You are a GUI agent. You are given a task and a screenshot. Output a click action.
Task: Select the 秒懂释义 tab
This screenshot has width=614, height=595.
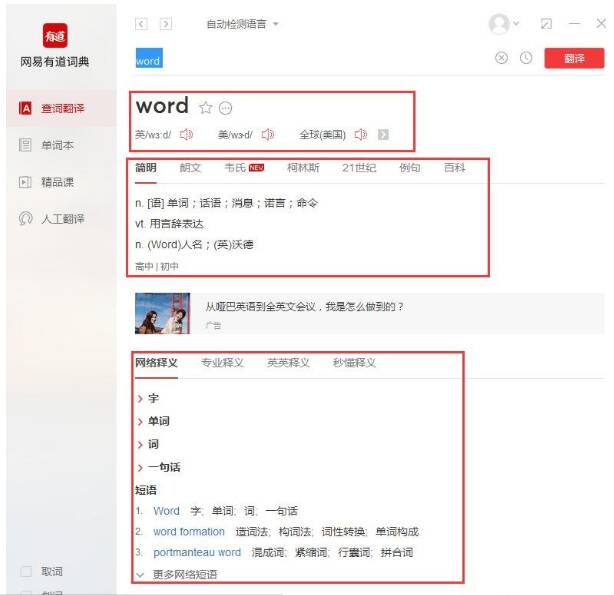(354, 363)
